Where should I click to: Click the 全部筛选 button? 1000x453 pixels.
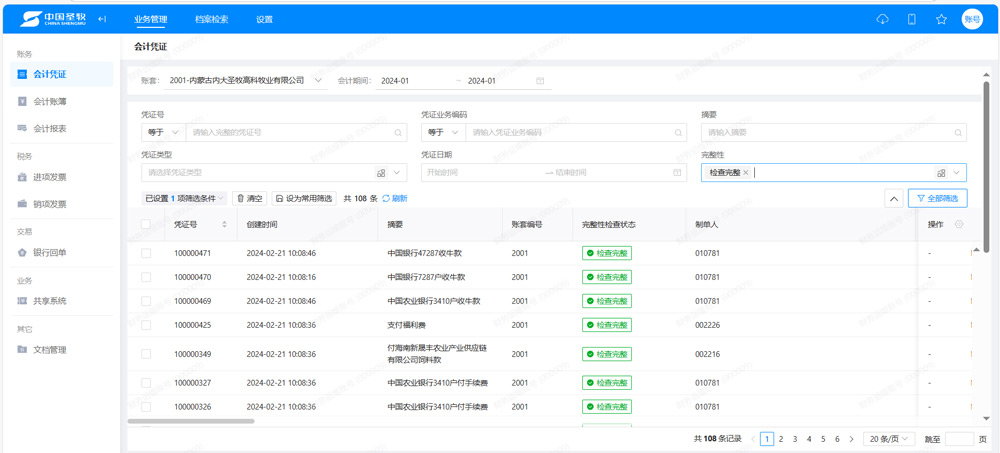click(x=938, y=198)
